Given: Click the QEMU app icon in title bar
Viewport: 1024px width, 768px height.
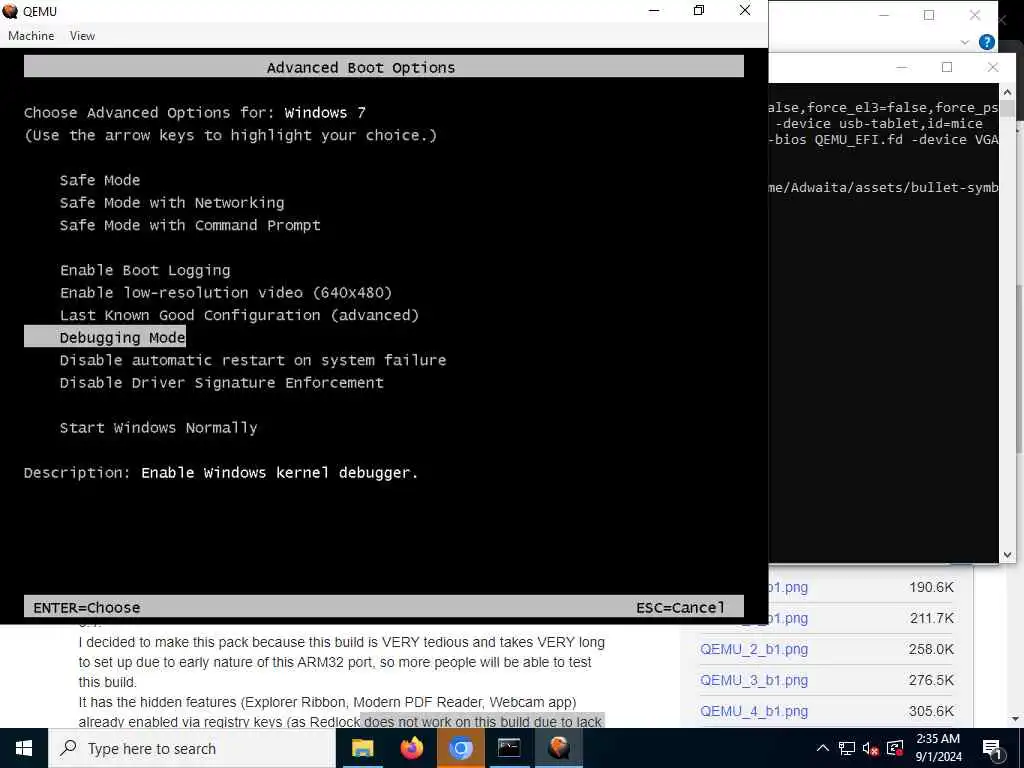Looking at the screenshot, I should (10, 11).
